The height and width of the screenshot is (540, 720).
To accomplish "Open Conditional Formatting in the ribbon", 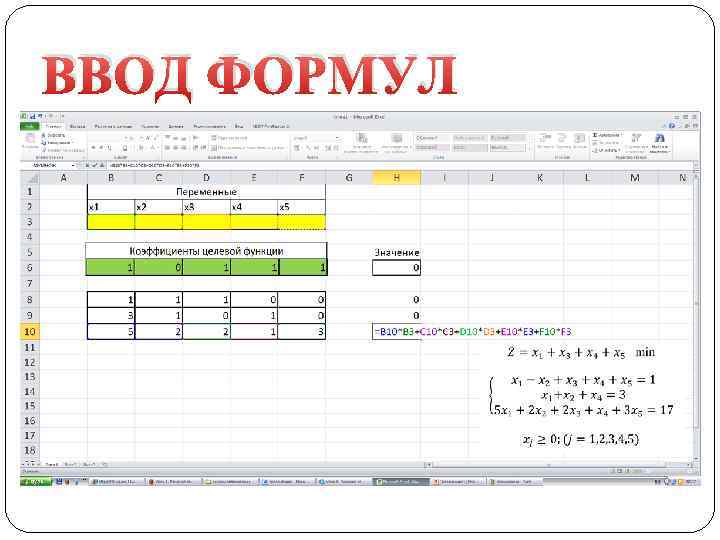I will tap(362, 143).
